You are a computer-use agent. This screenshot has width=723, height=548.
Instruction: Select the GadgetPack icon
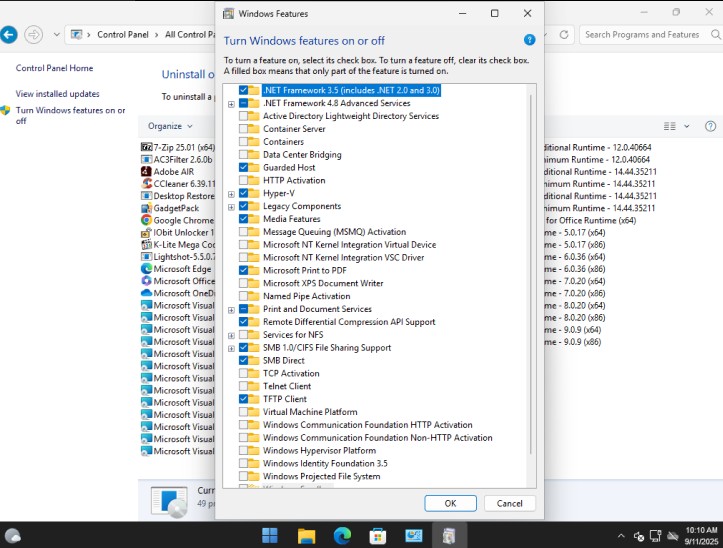[146, 208]
